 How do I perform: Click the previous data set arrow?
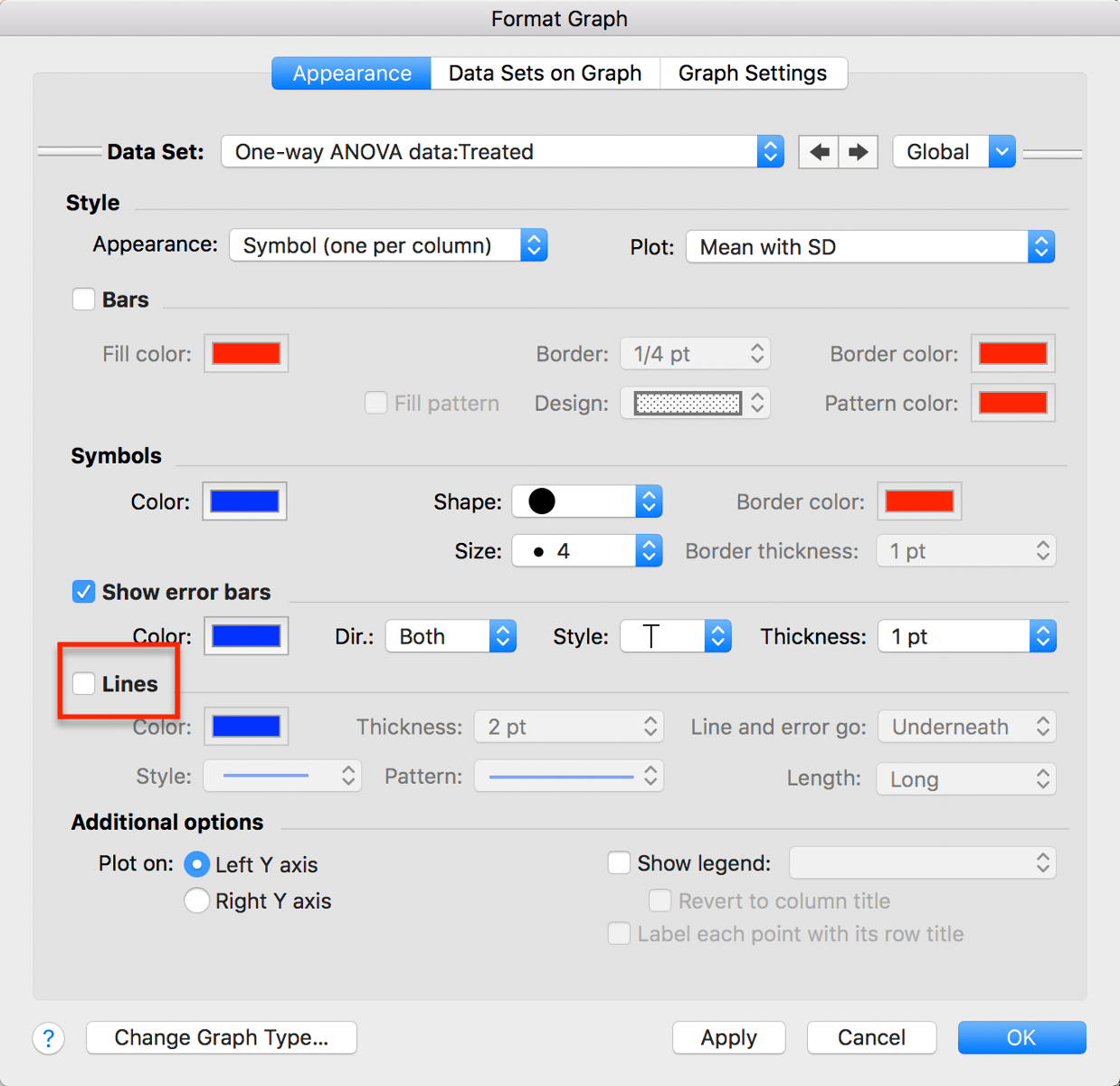click(x=818, y=151)
